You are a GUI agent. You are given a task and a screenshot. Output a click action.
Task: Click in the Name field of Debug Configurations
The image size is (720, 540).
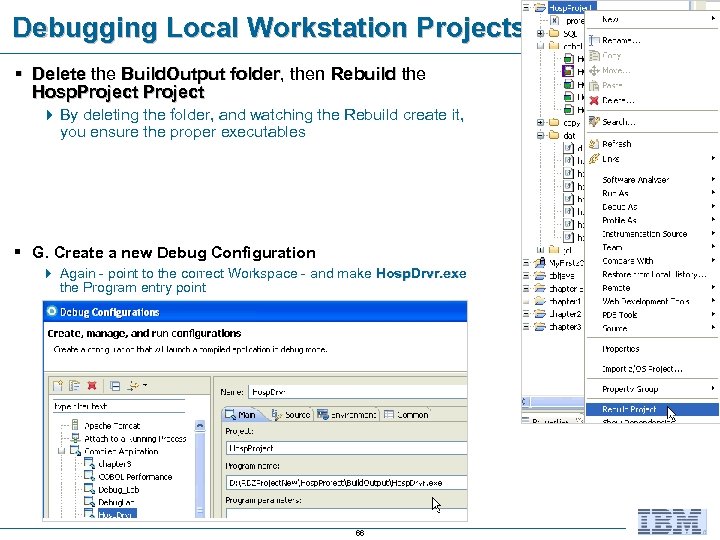pyautogui.click(x=357, y=392)
